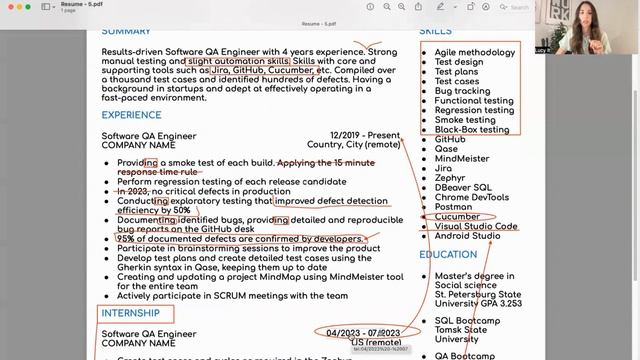Click 'Zephyr' in the skills list
The image size is (640, 360).
pyautogui.click(x=450, y=178)
